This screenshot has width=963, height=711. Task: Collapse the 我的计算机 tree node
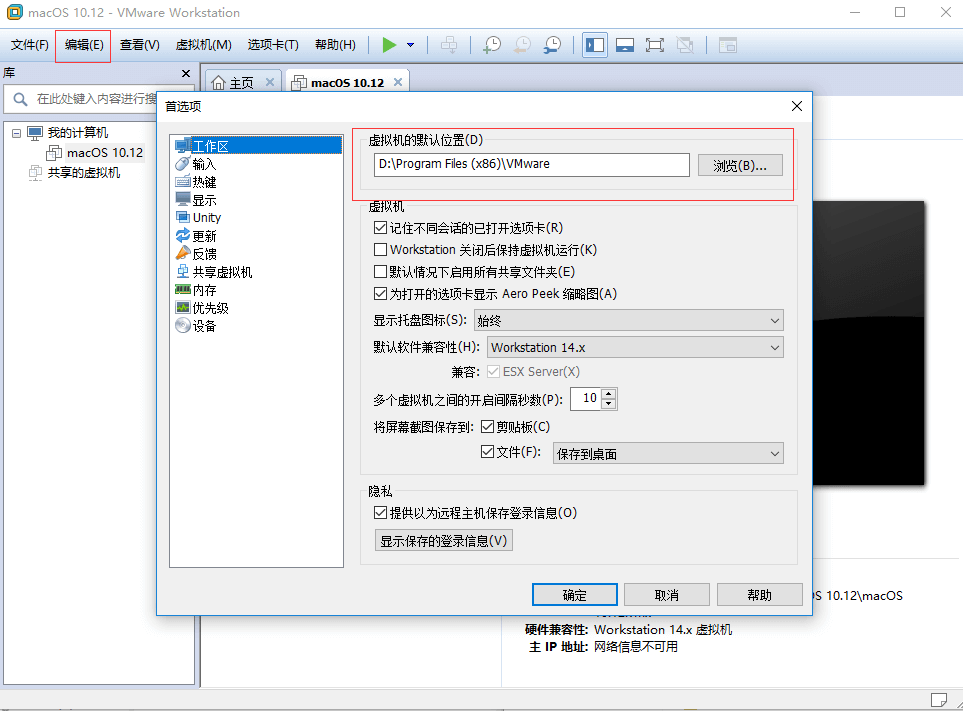click(x=17, y=133)
